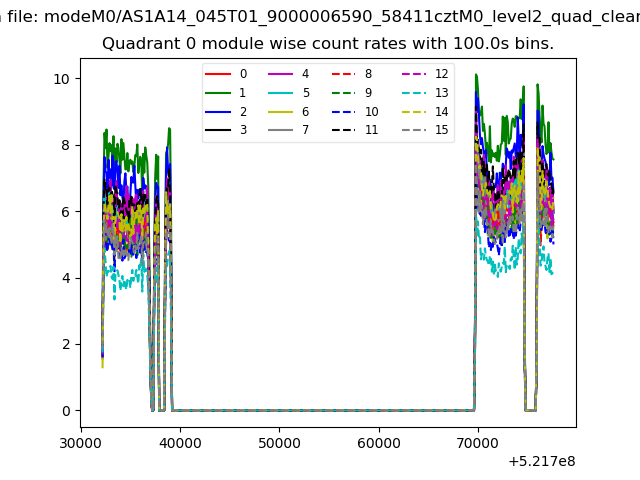640x480 pixels.
Task: Click the red line swatch for module 0
Action: (218, 74)
